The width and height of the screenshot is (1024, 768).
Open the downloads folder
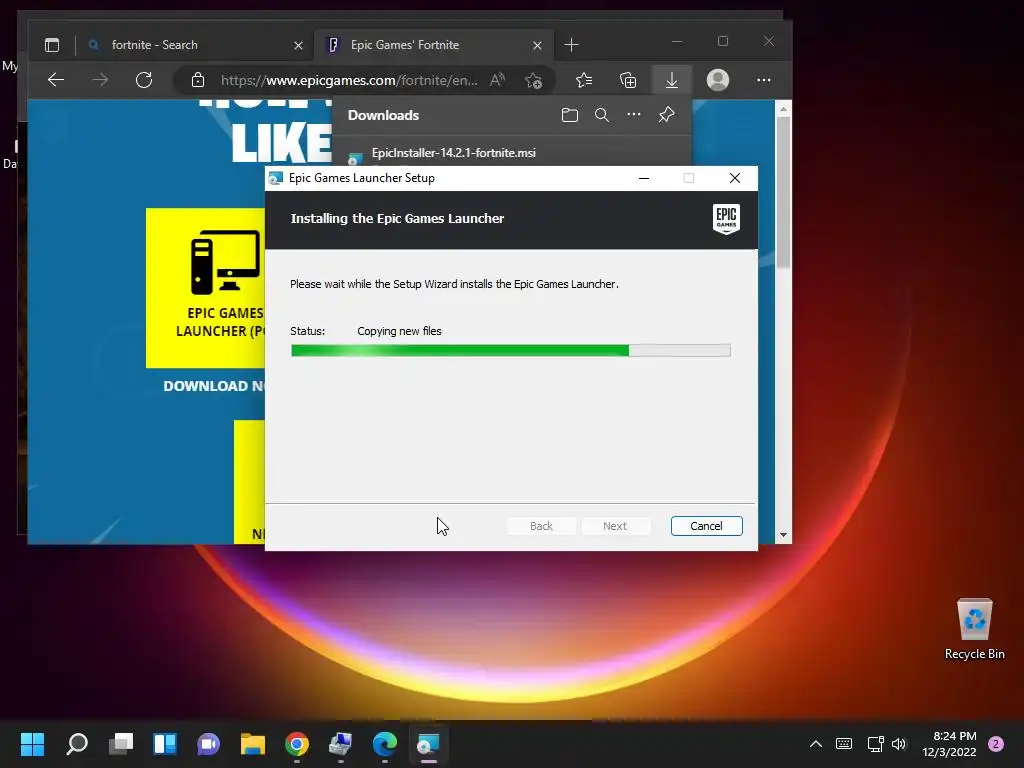569,115
